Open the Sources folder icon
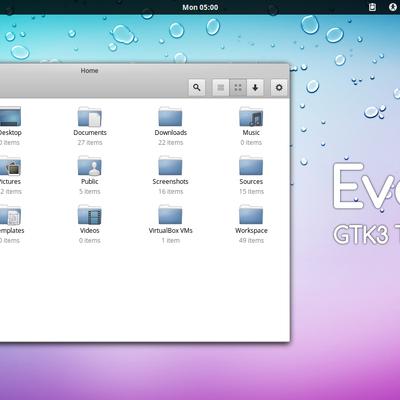Image resolution: width=400 pixels, height=400 pixels. click(251, 166)
